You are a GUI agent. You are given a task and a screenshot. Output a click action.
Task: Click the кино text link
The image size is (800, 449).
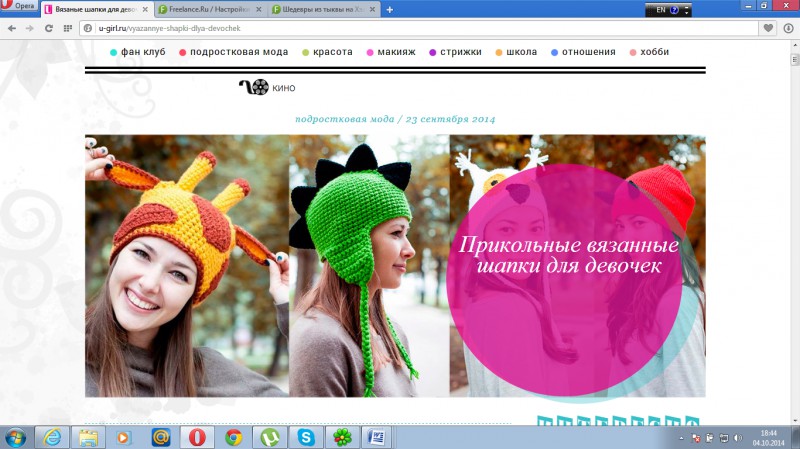pyautogui.click(x=284, y=88)
